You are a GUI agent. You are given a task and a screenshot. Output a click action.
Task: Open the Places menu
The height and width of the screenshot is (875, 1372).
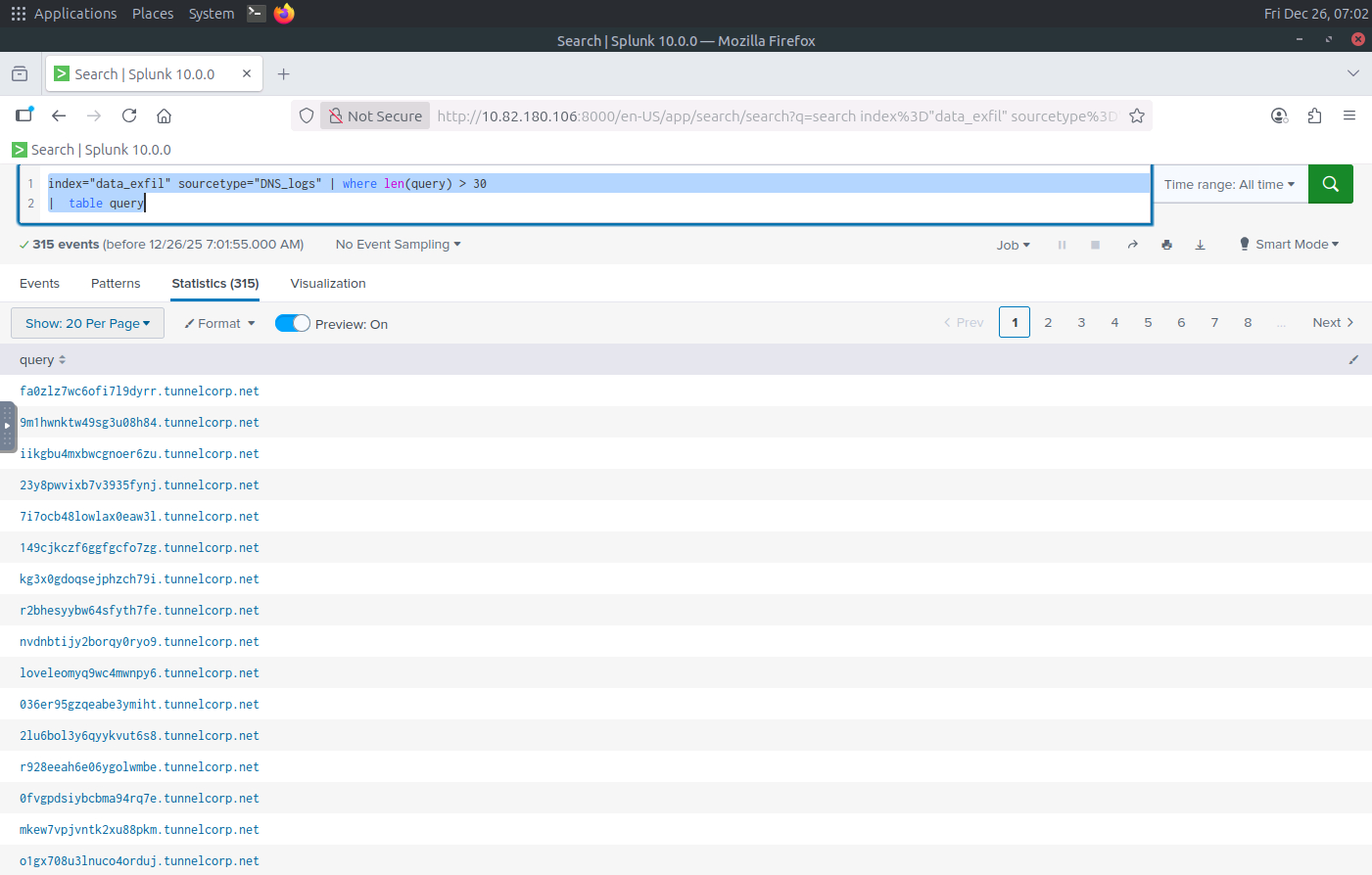point(153,13)
